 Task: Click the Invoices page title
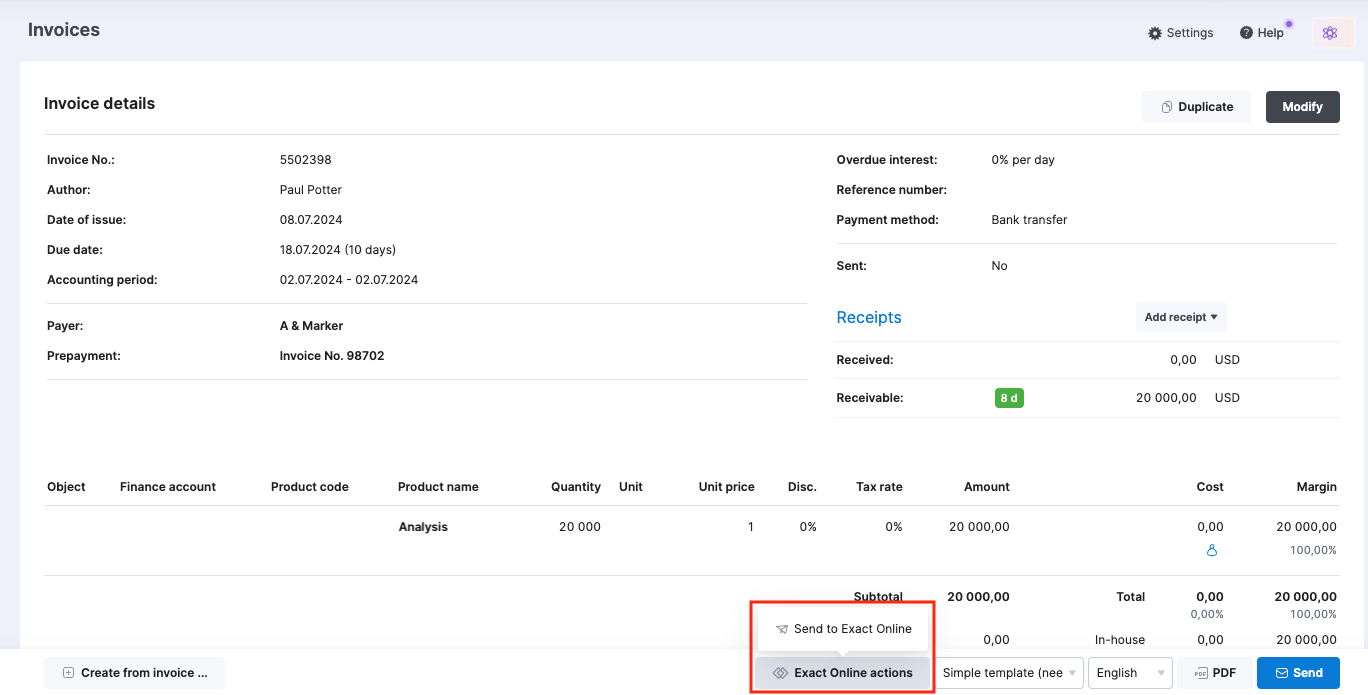64,30
